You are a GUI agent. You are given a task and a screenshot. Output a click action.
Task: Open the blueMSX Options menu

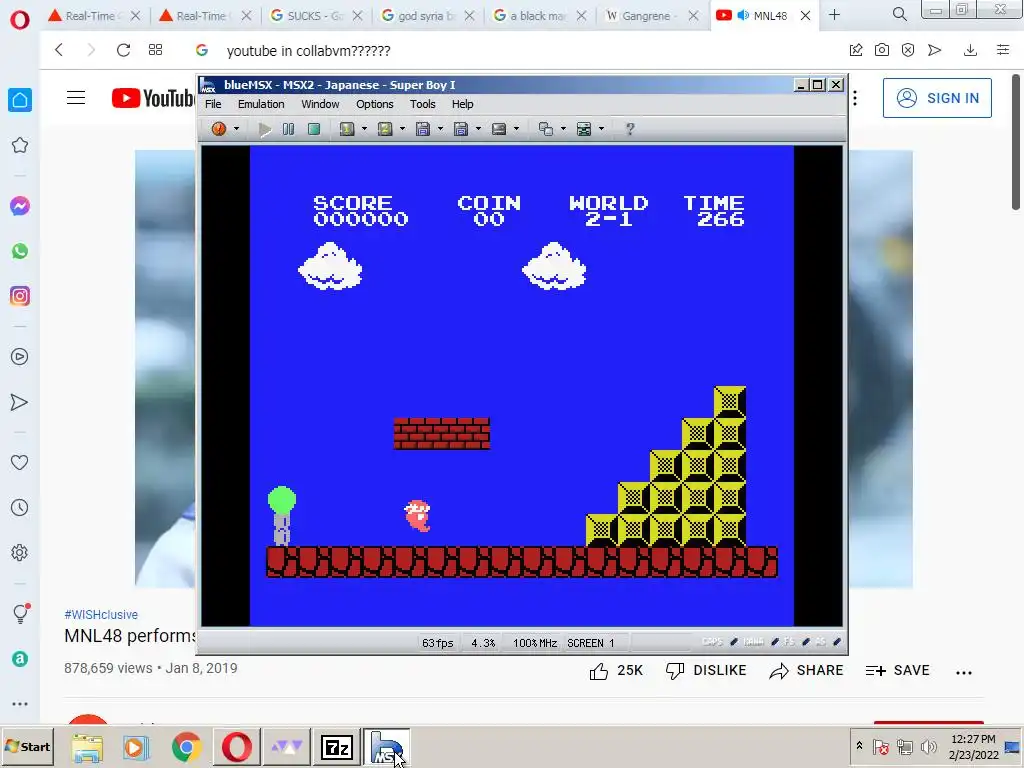(x=375, y=104)
